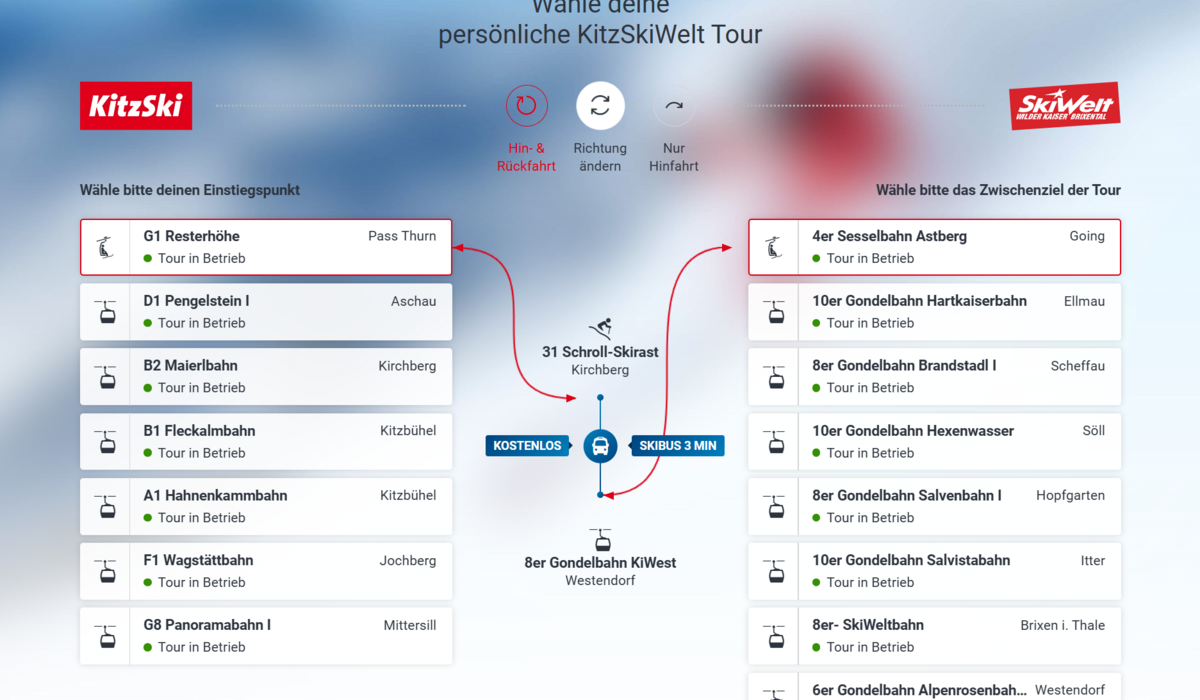Click the KOSTENLOS label
The height and width of the screenshot is (700, 1200).
coord(527,445)
